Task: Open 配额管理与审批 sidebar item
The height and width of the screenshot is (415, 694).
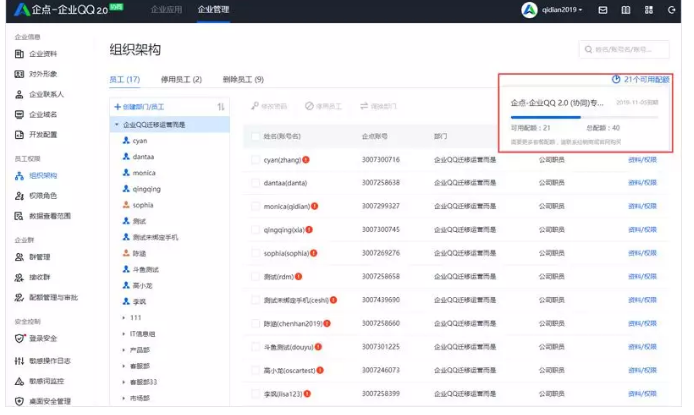Action: 46,297
